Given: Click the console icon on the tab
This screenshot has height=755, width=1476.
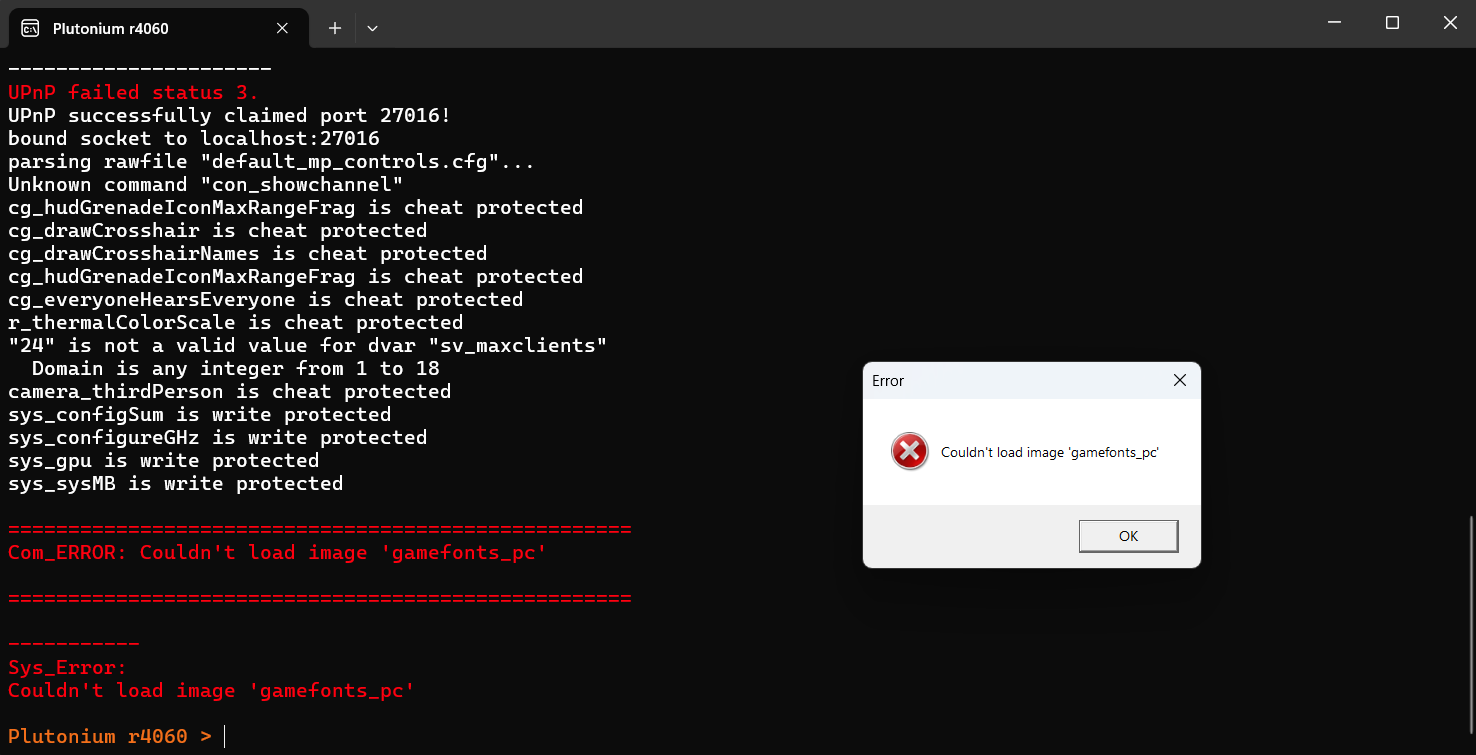Looking at the screenshot, I should (30, 28).
